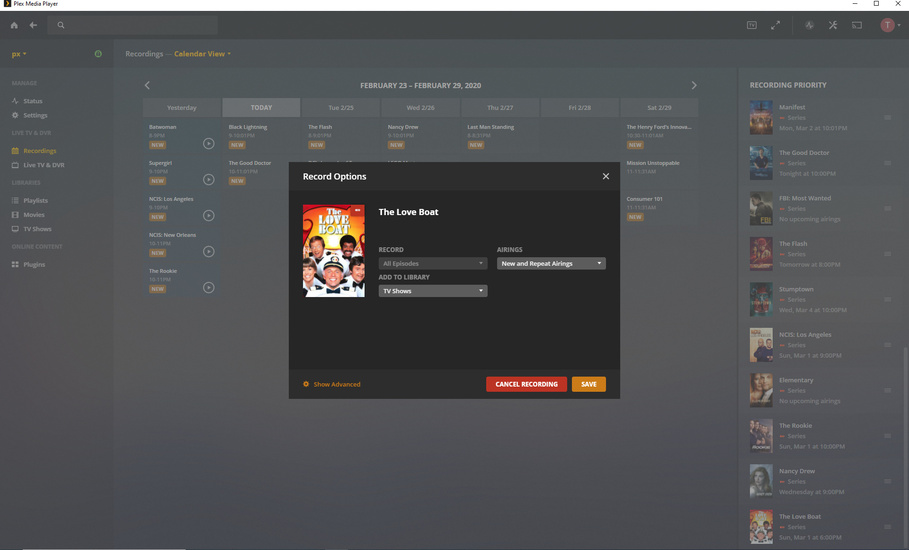Grab the reorder handle for The Flash
Screen dimensions: 909x550
(888, 254)
